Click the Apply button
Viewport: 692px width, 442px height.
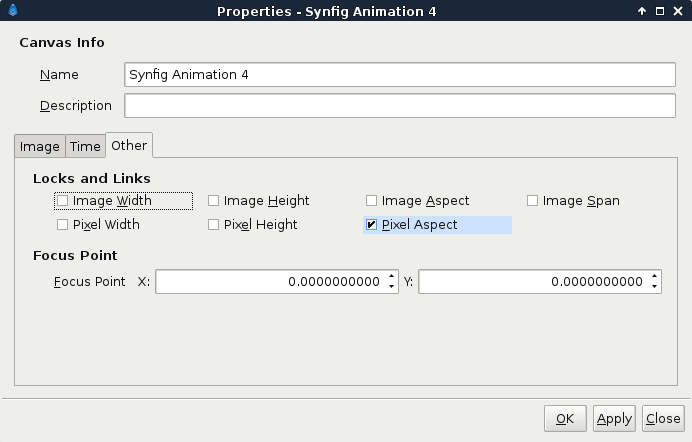pyautogui.click(x=614, y=418)
